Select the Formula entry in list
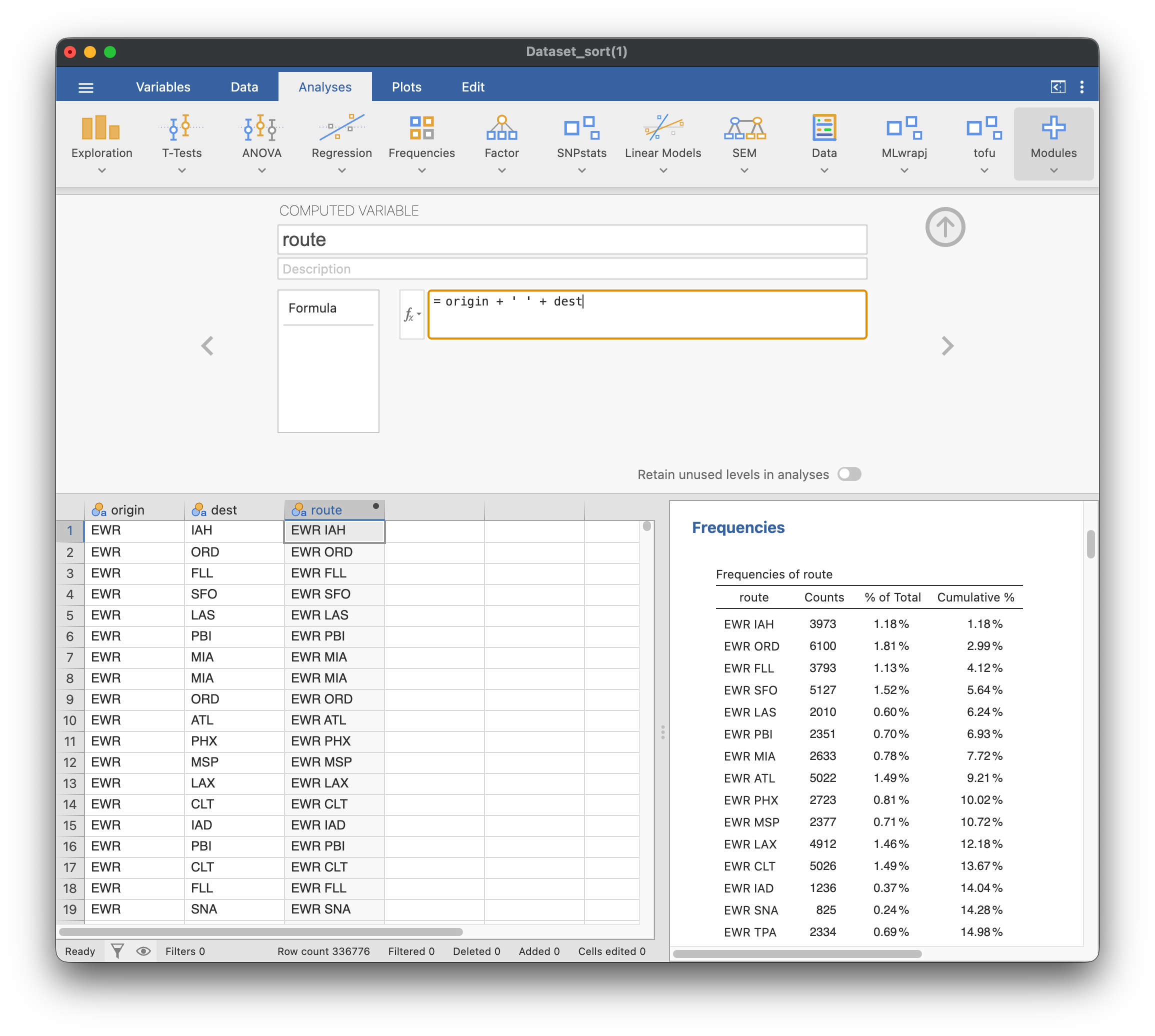This screenshot has height=1036, width=1155. coord(328,308)
